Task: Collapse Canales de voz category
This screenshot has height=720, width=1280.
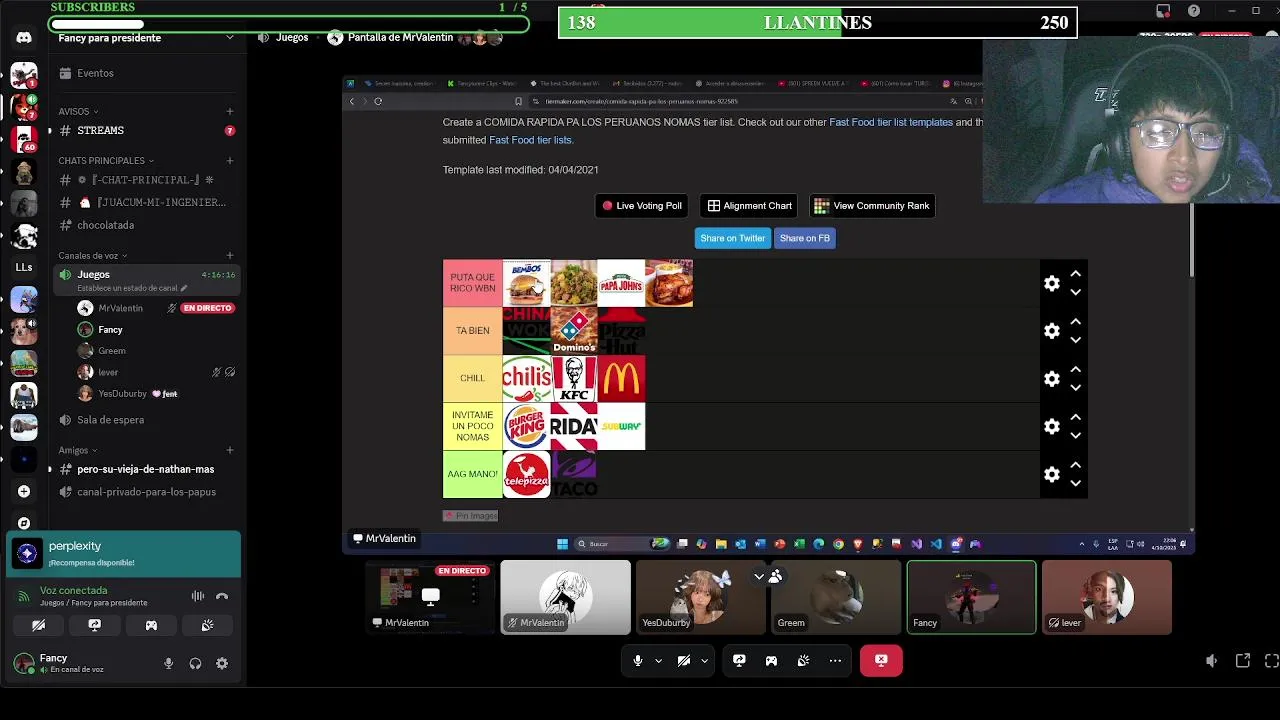Action: (92, 255)
